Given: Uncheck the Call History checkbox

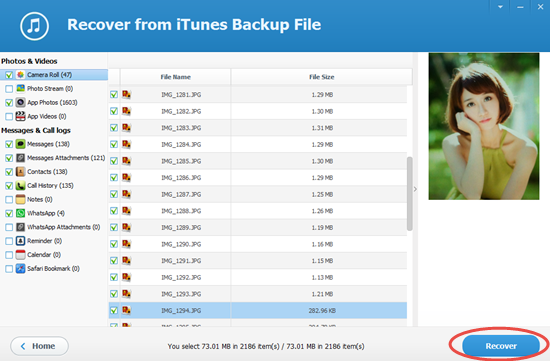Looking at the screenshot, I should coord(9,186).
